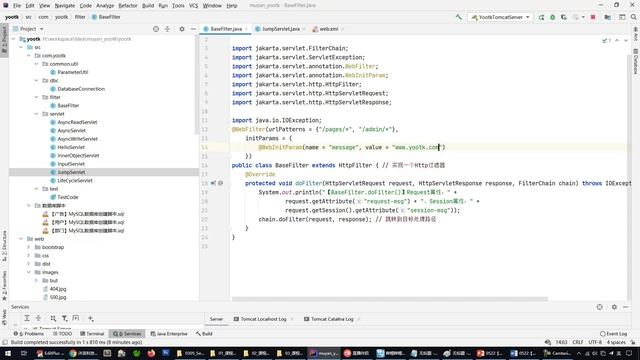640x360 pixels.
Task: Click Add Service plus icon in Services toolbar
Action: pos(91,318)
